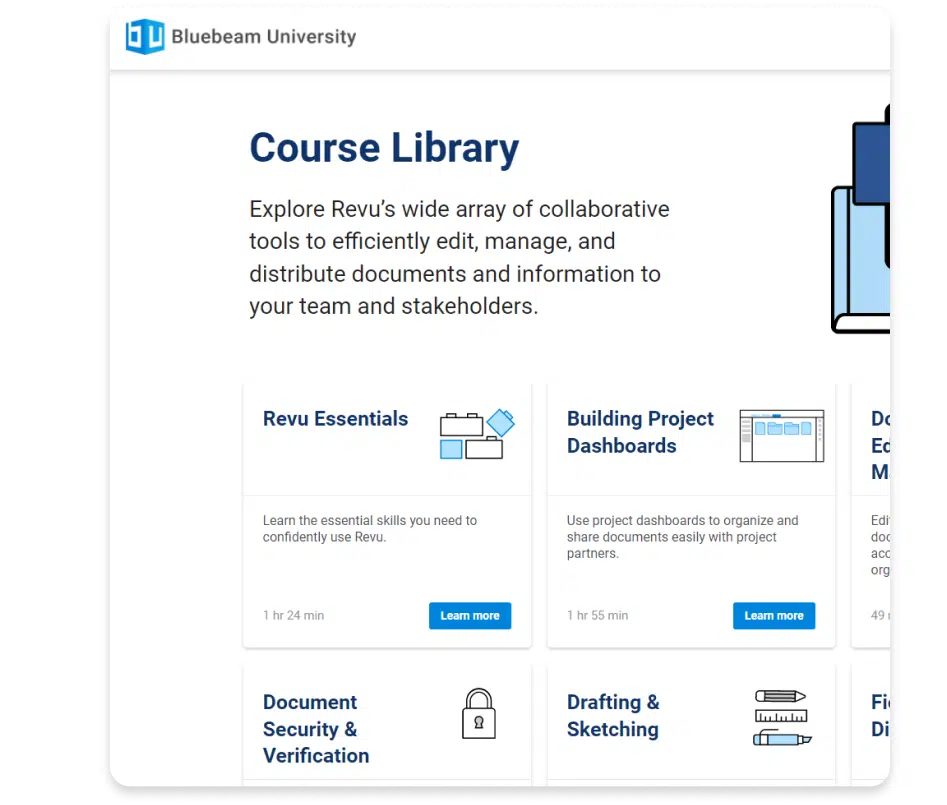Screen dimensions: 947x805
Task: Click the 1 hr 24 min duration label
Action: (293, 616)
